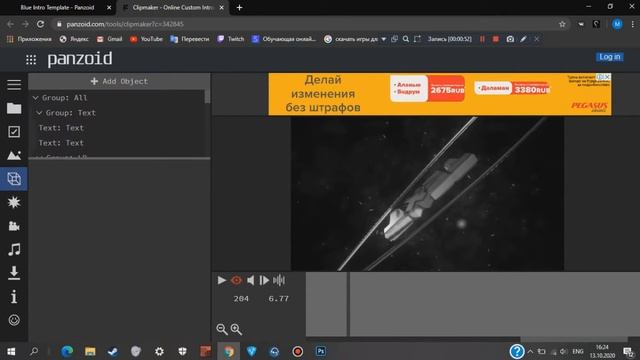Click the panzoid logo
The image size is (640, 360).
(x=80, y=60)
